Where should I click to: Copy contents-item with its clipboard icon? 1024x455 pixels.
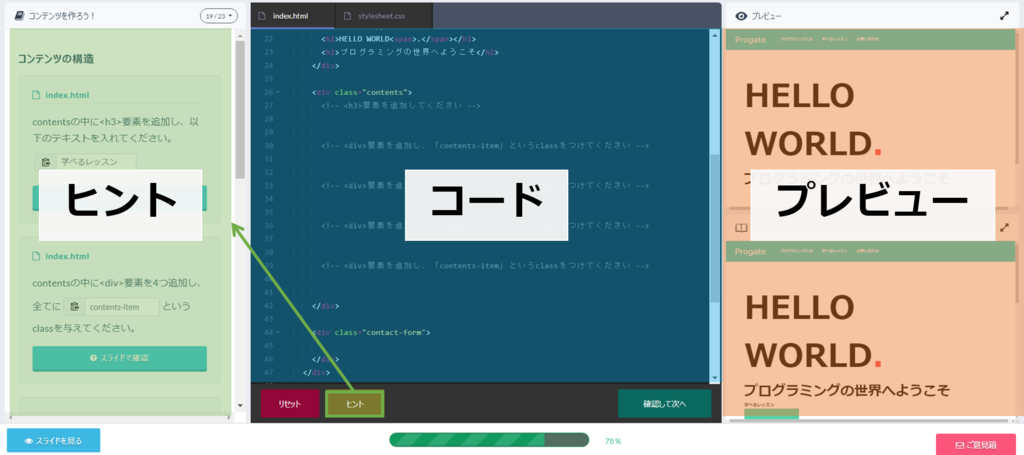pyautogui.click(x=75, y=306)
